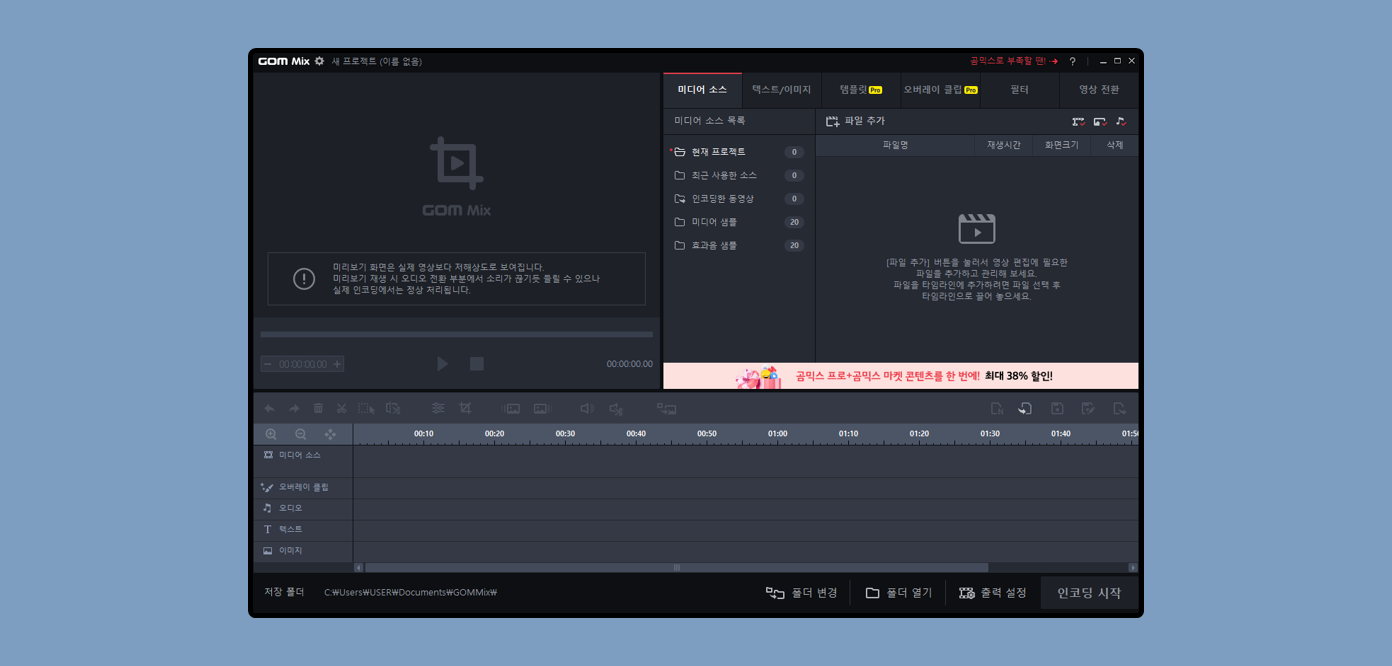Select 최근 사용한 소스 folder
The image size is (1392, 666).
[738, 175]
